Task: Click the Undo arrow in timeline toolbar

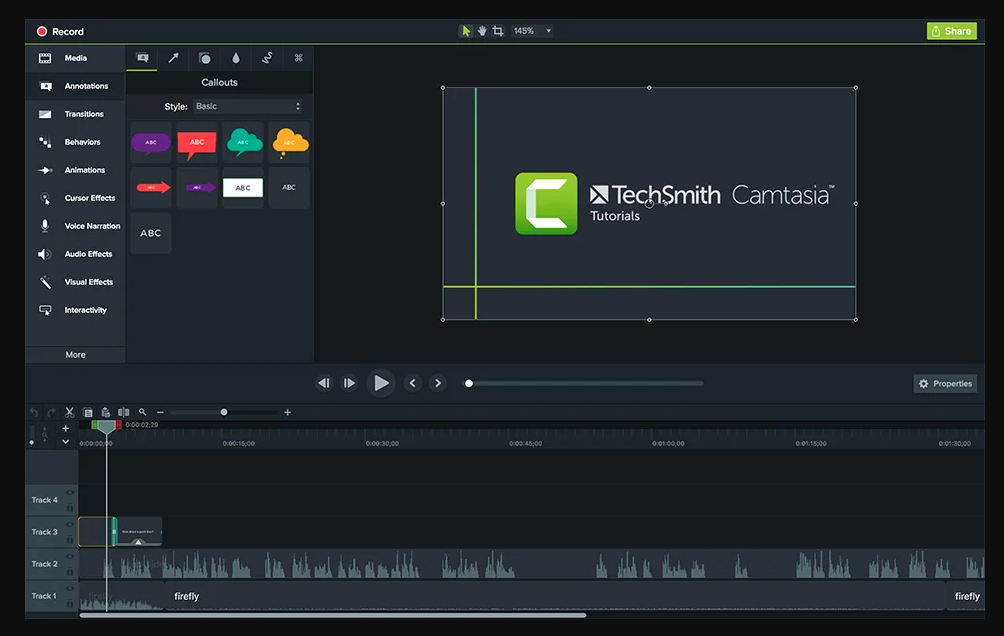Action: point(34,412)
